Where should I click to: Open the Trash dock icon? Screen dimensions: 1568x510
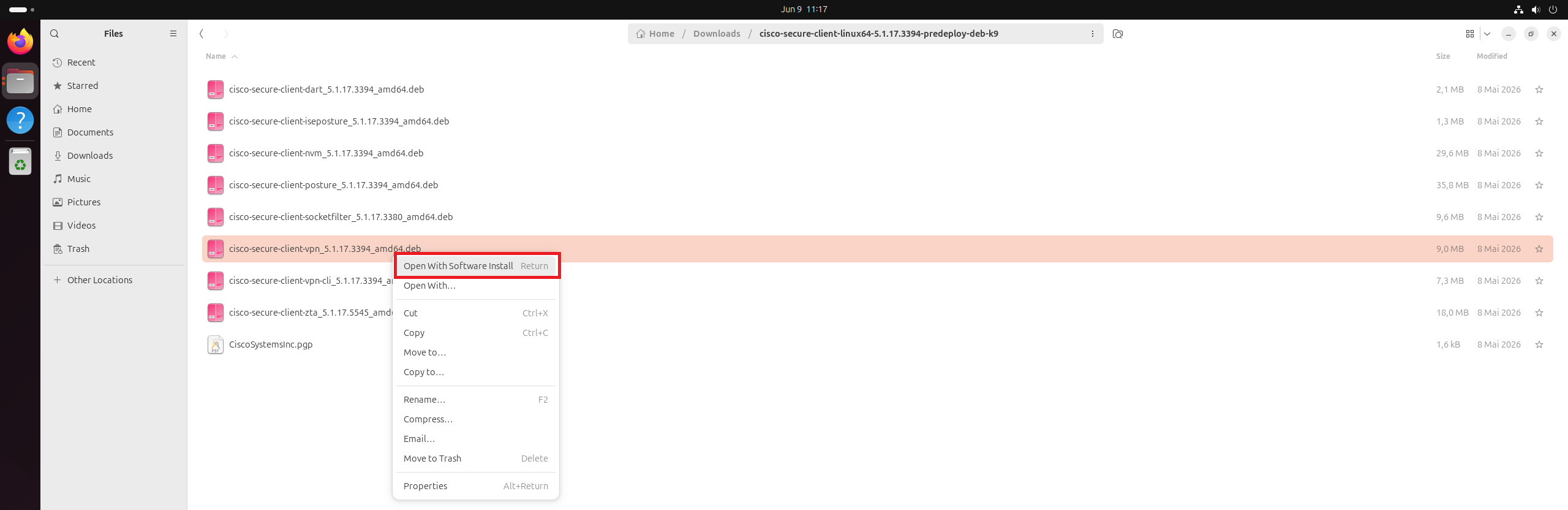coord(20,161)
